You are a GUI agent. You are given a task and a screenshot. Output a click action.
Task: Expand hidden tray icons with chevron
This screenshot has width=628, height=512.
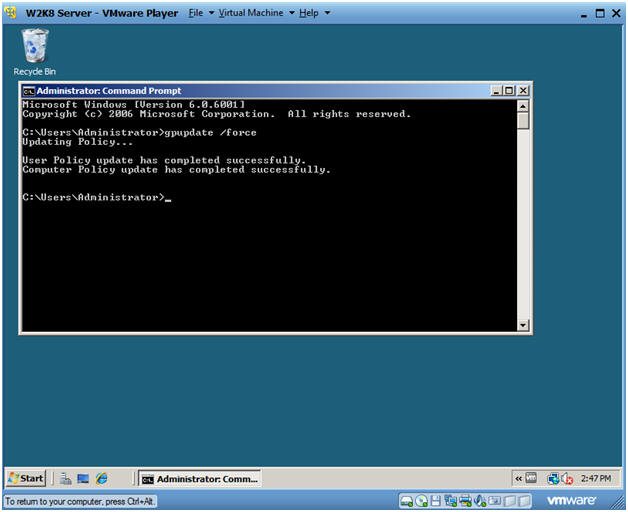[x=518, y=478]
